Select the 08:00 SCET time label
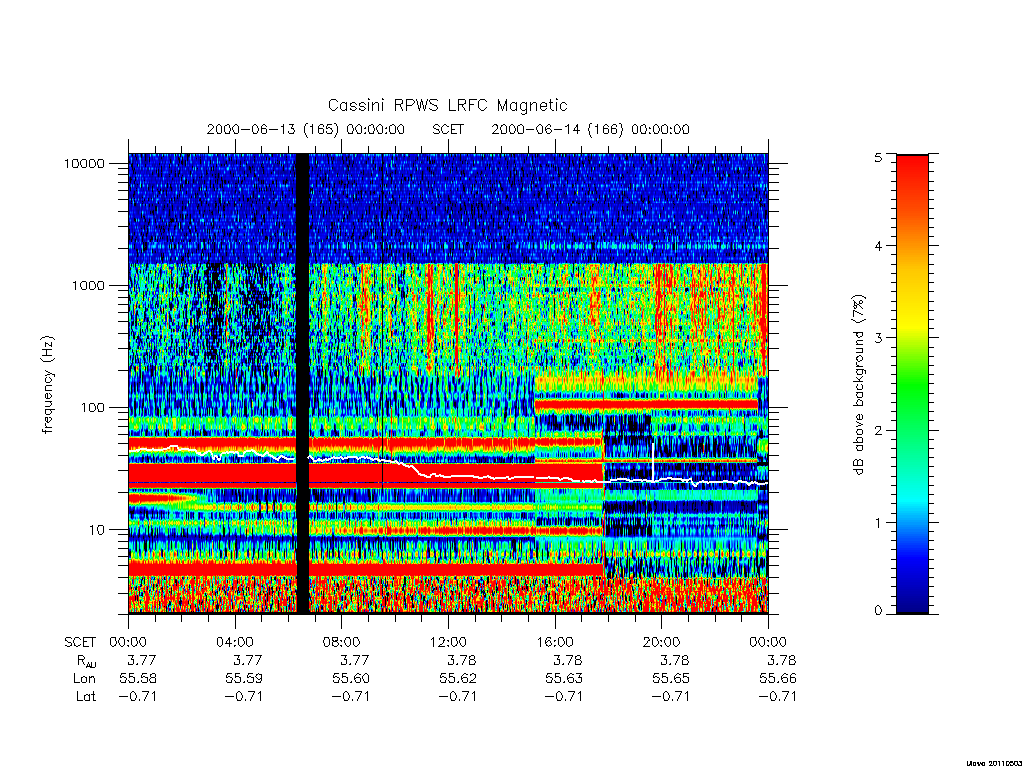The height and width of the screenshot is (768, 1024). pyautogui.click(x=342, y=642)
